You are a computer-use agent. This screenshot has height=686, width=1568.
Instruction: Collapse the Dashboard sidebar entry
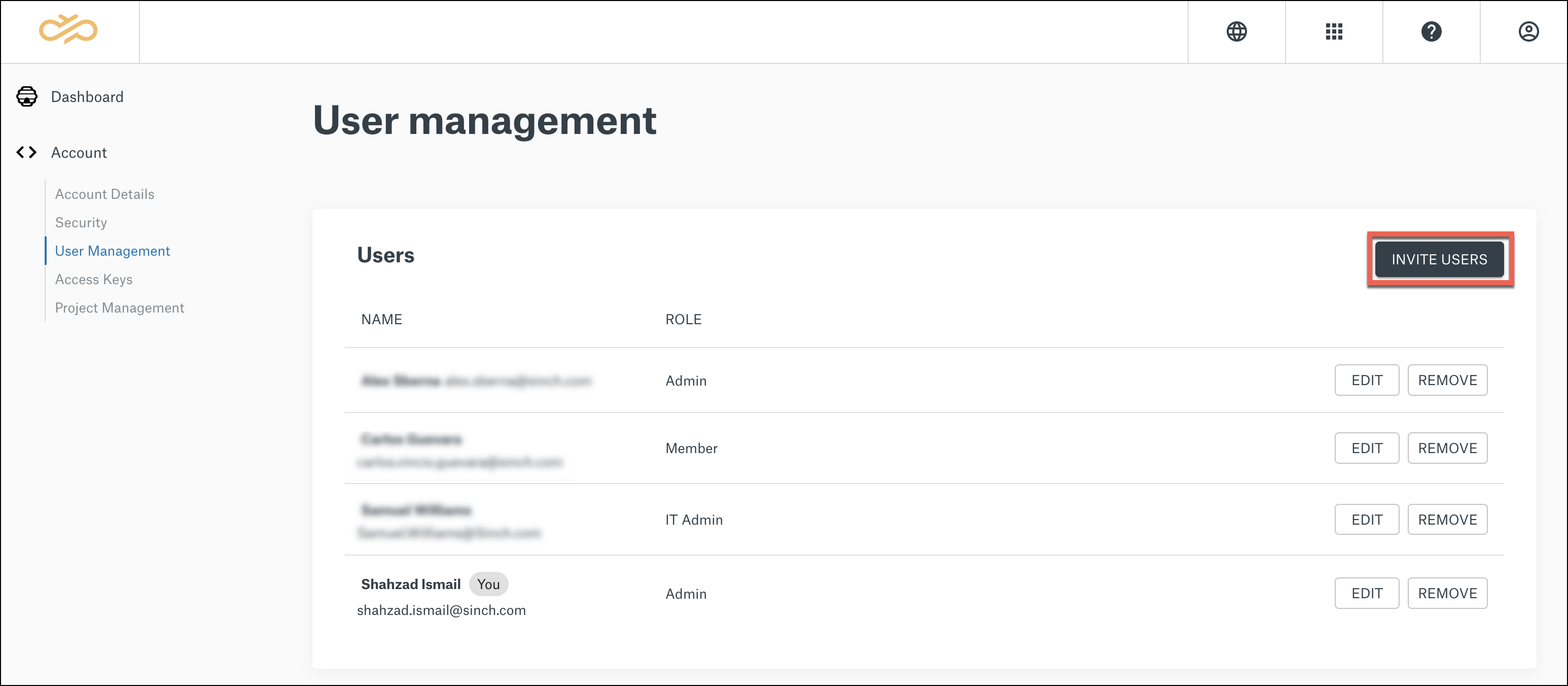tap(87, 96)
